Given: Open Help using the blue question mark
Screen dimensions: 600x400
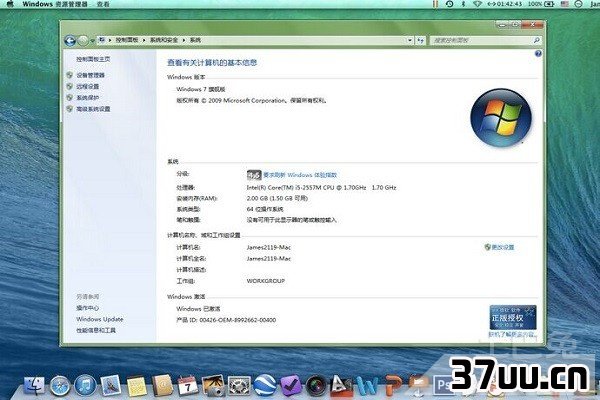Looking at the screenshot, I should click(x=538, y=54).
